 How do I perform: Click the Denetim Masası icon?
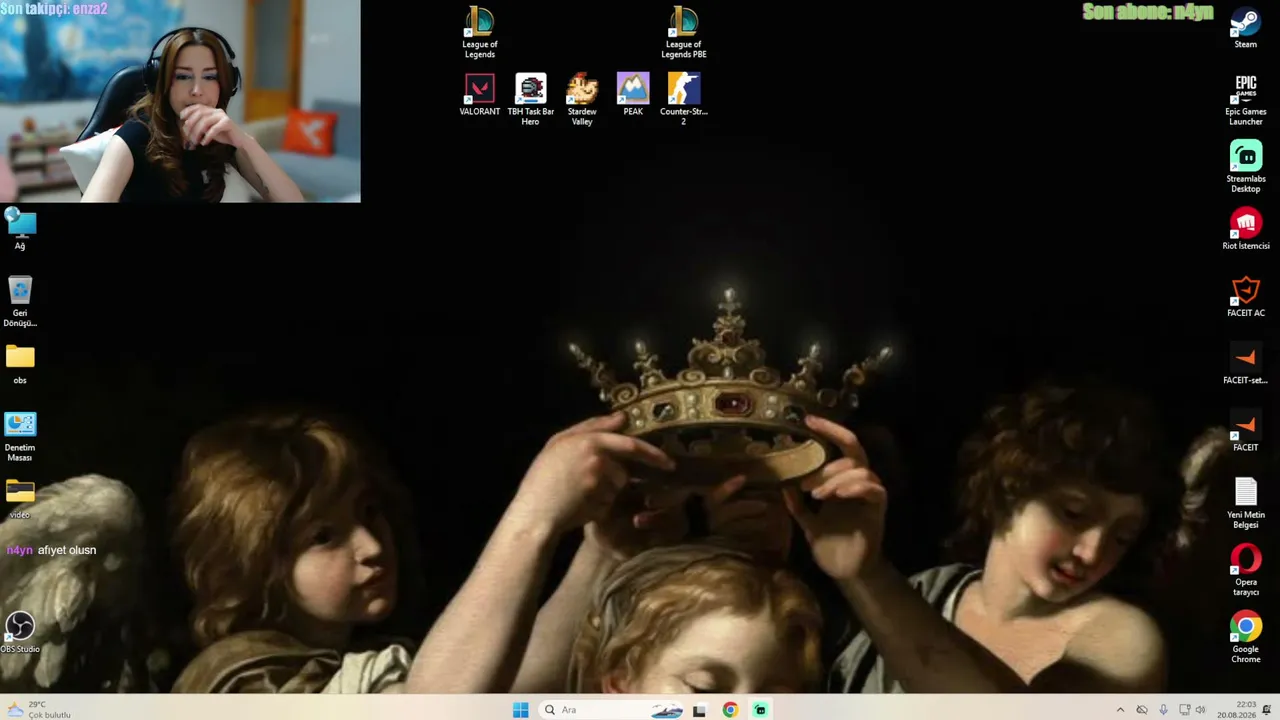click(20, 436)
